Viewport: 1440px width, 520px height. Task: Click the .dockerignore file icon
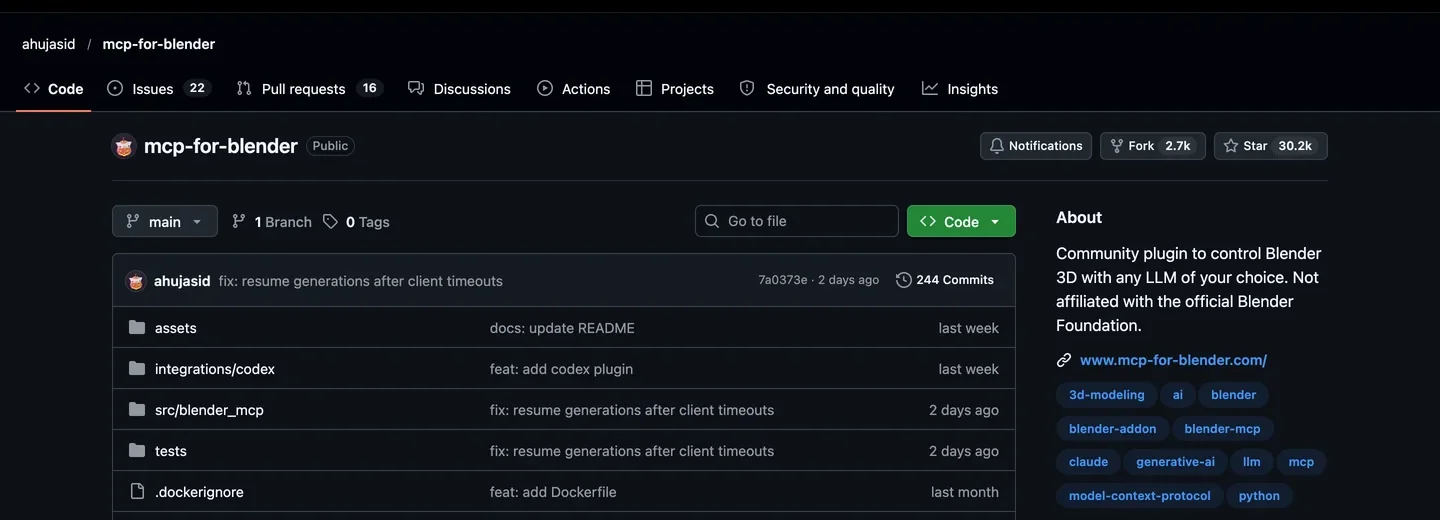[137, 492]
